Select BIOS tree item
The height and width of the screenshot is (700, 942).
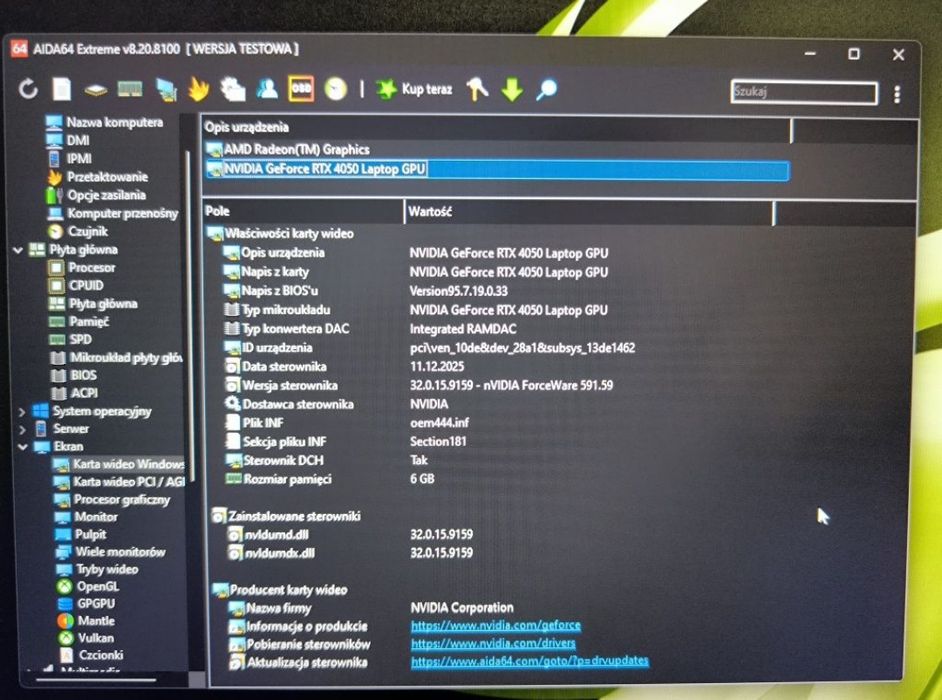tap(73, 376)
